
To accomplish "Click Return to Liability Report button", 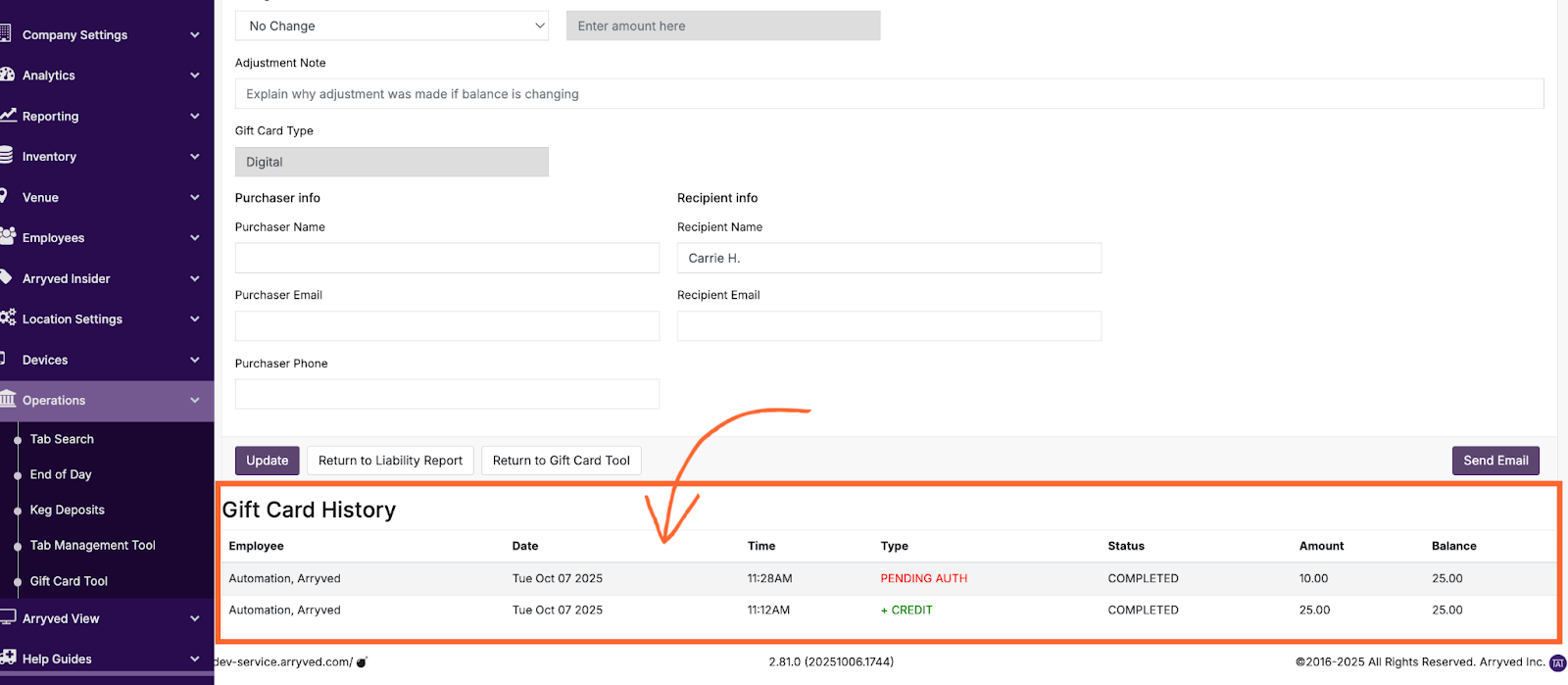I will point(390,461).
